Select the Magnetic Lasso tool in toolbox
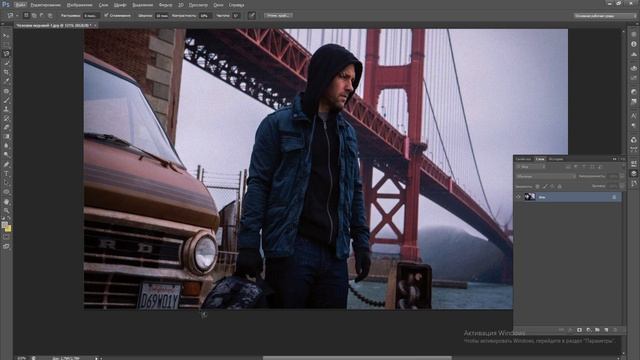640x360 pixels. 6,54
